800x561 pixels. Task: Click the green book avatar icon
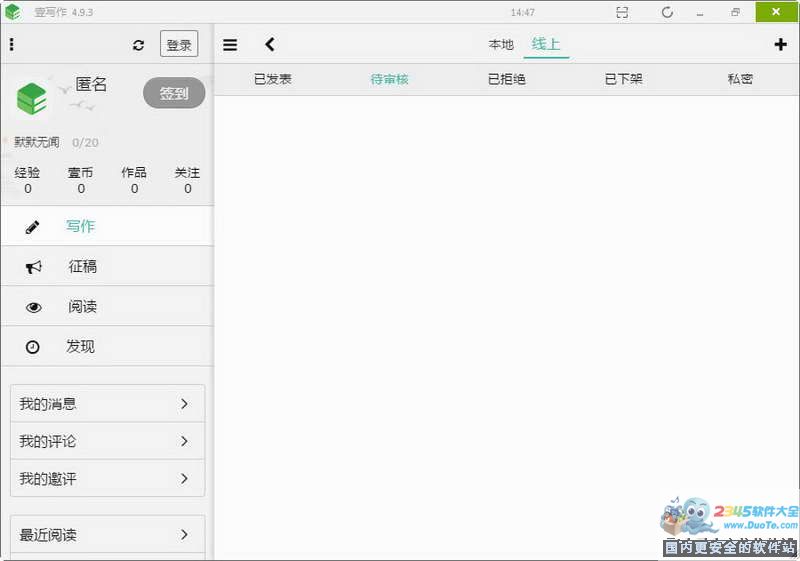click(32, 98)
